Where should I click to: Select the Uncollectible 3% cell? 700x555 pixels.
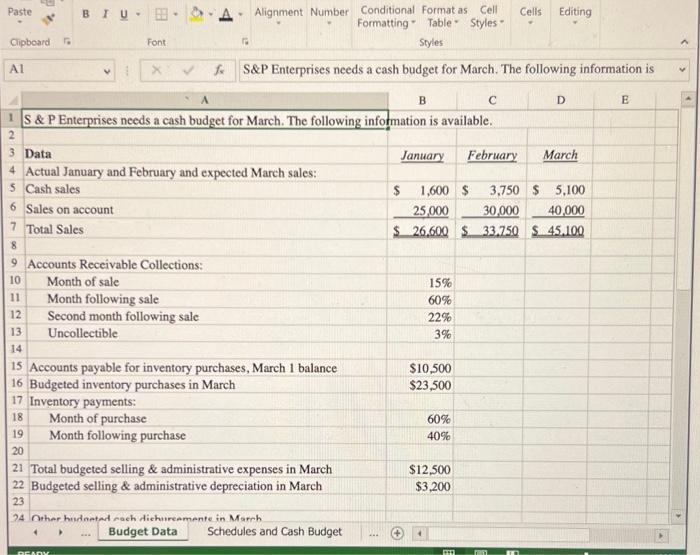click(x=421, y=334)
